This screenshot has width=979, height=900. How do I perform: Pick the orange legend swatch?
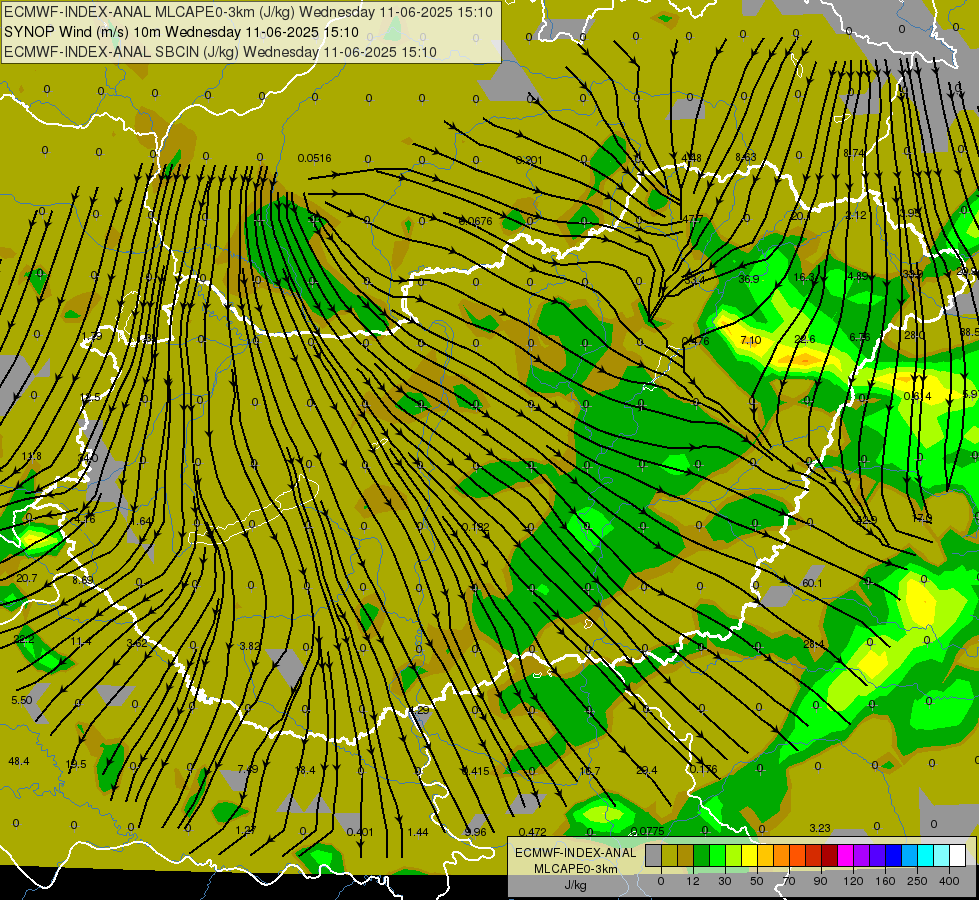tap(781, 856)
